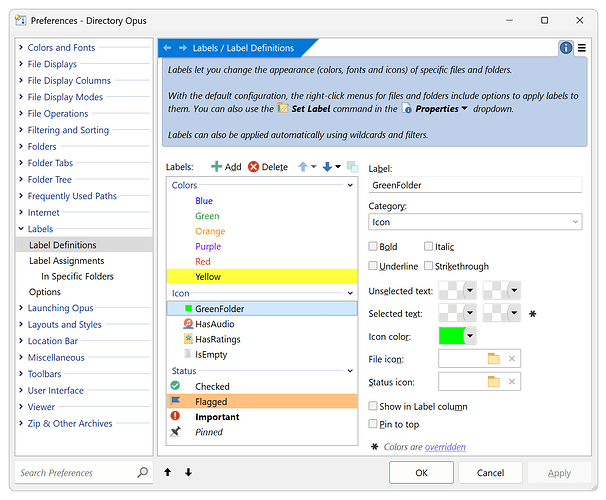Go forward with header right arrow

tap(182, 48)
